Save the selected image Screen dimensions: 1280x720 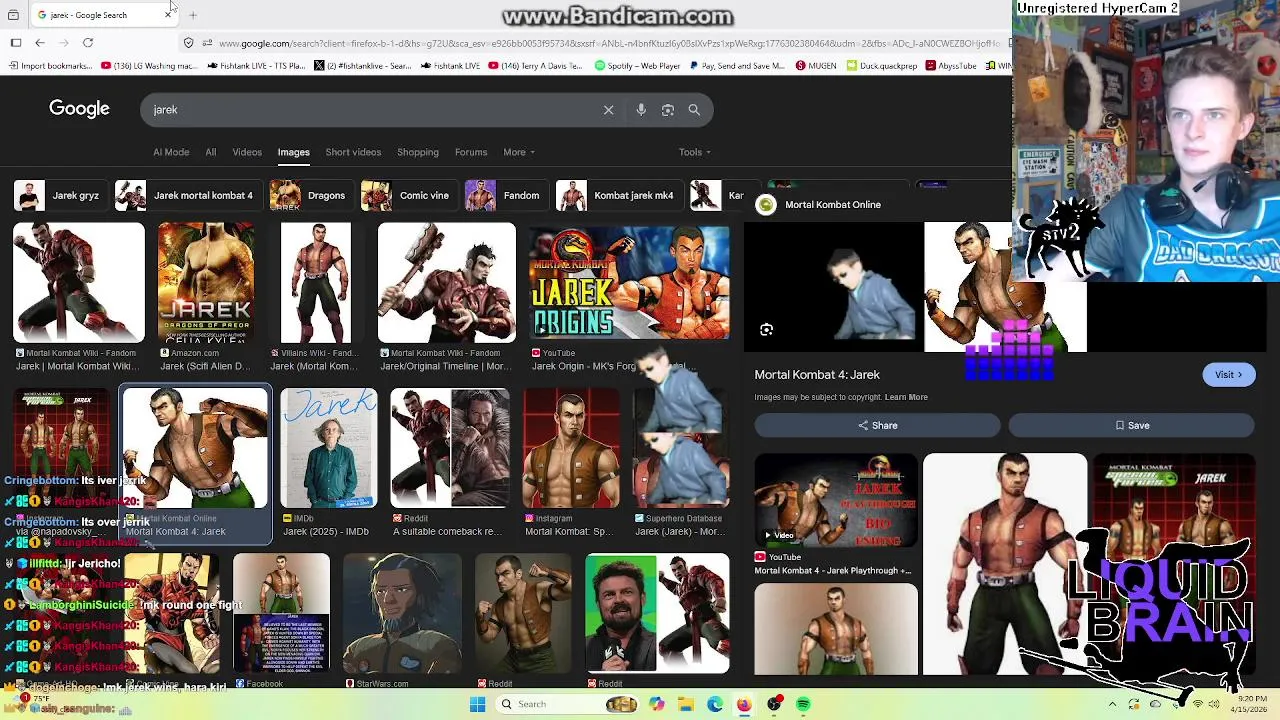[x=1131, y=425]
